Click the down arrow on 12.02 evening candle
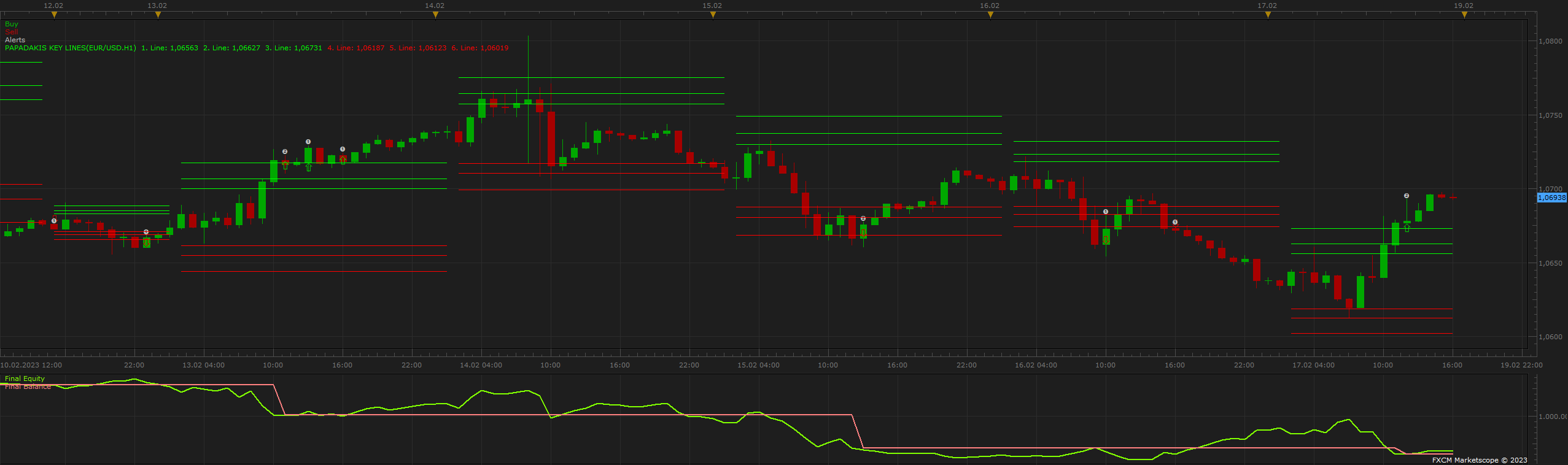Image resolution: width=1568 pixels, height=465 pixels. tap(147, 243)
